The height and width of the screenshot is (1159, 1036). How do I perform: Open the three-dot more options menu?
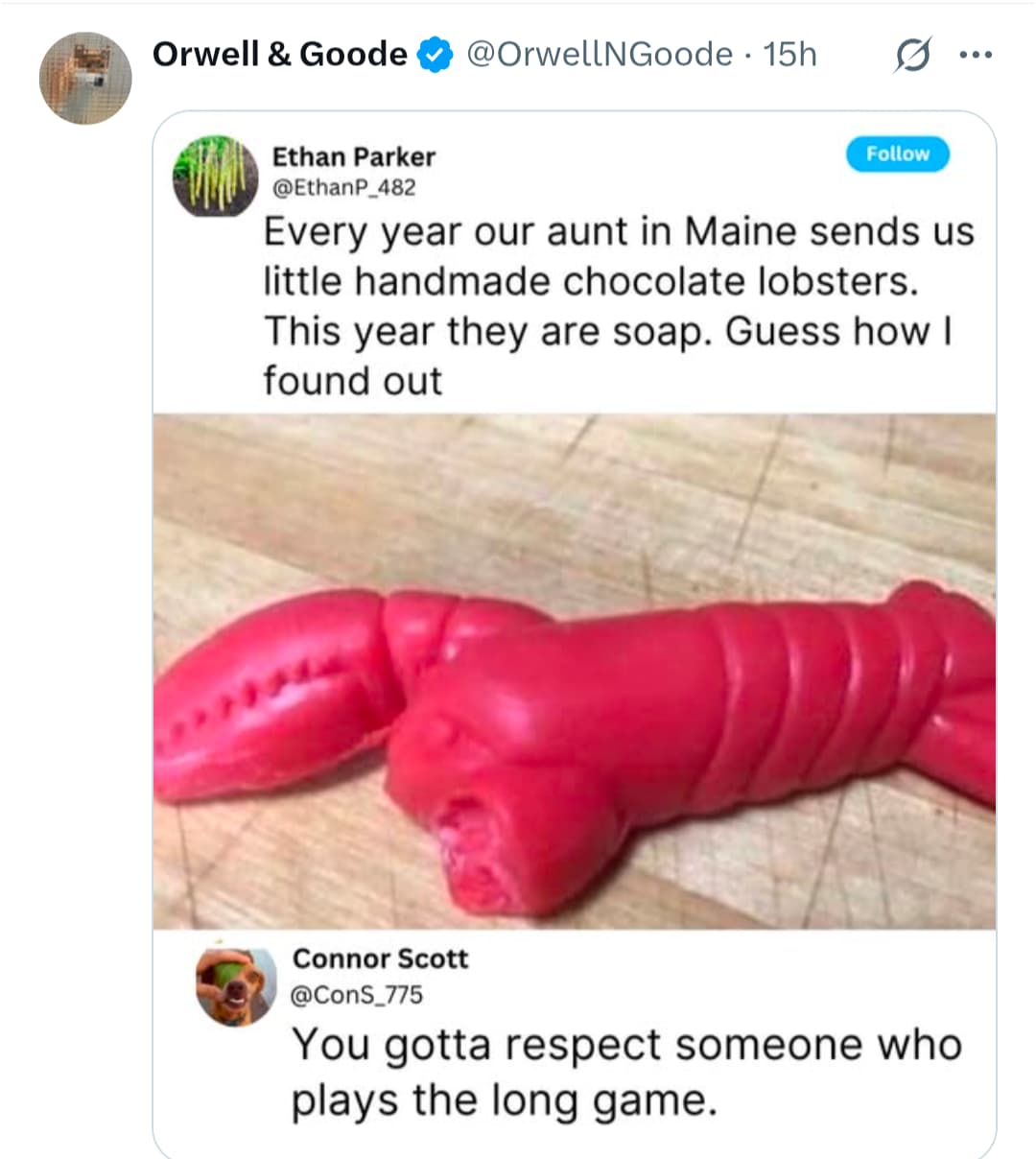pyautogui.click(x=976, y=56)
